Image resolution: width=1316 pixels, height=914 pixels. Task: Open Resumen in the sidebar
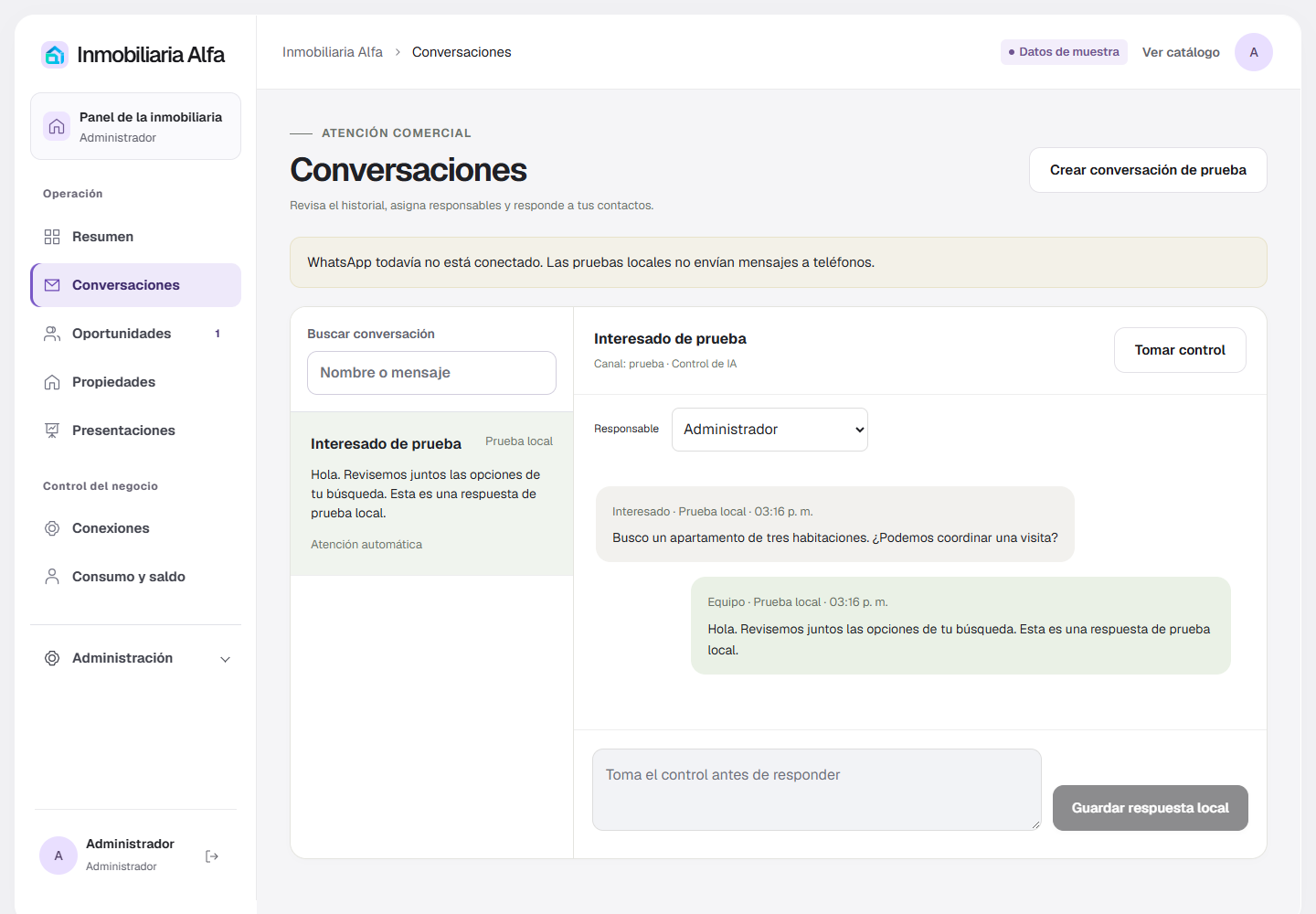pos(135,237)
